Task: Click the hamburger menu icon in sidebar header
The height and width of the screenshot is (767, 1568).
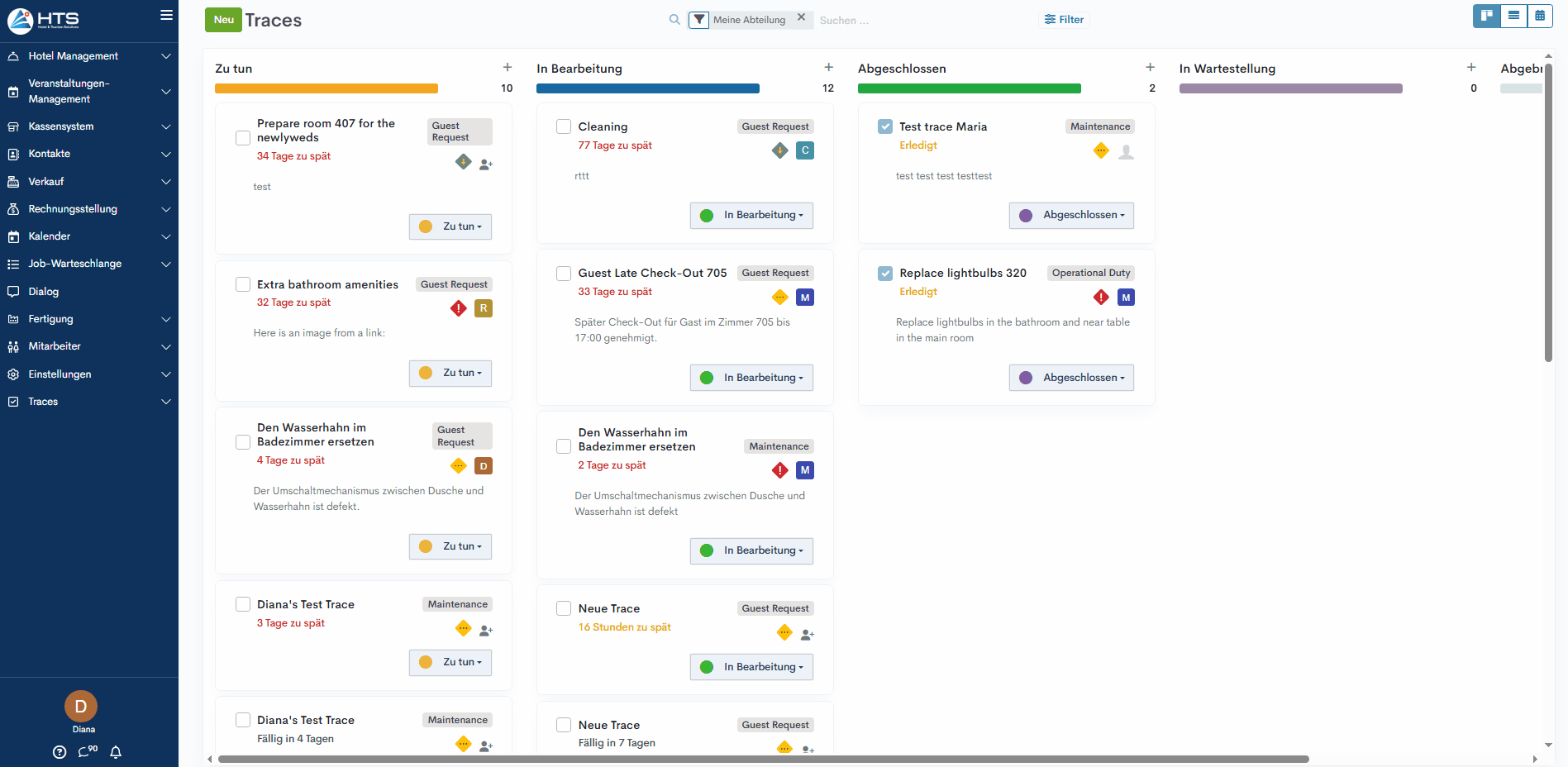Action: pos(166,15)
